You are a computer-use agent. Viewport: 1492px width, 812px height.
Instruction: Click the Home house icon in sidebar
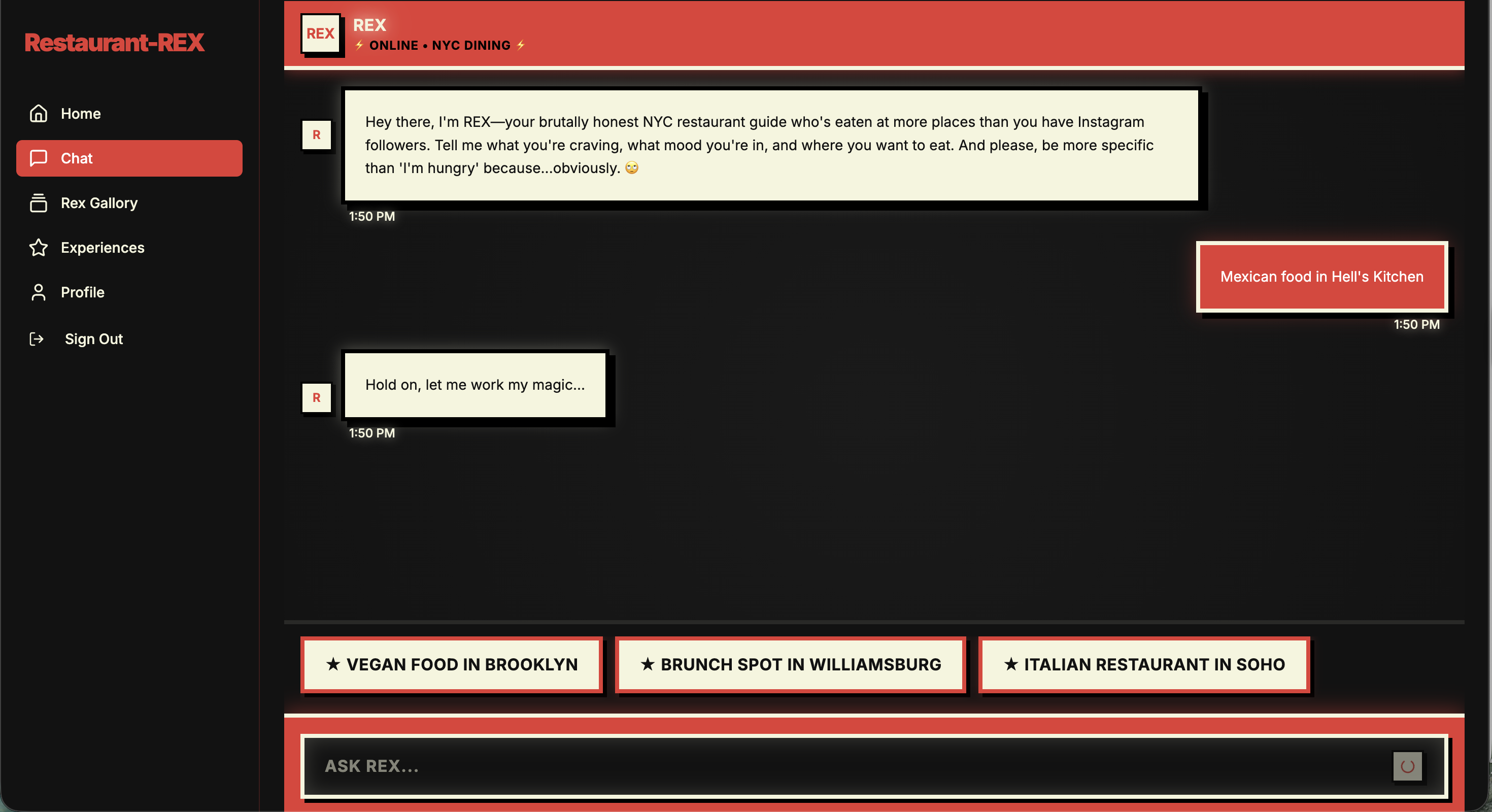pos(38,114)
